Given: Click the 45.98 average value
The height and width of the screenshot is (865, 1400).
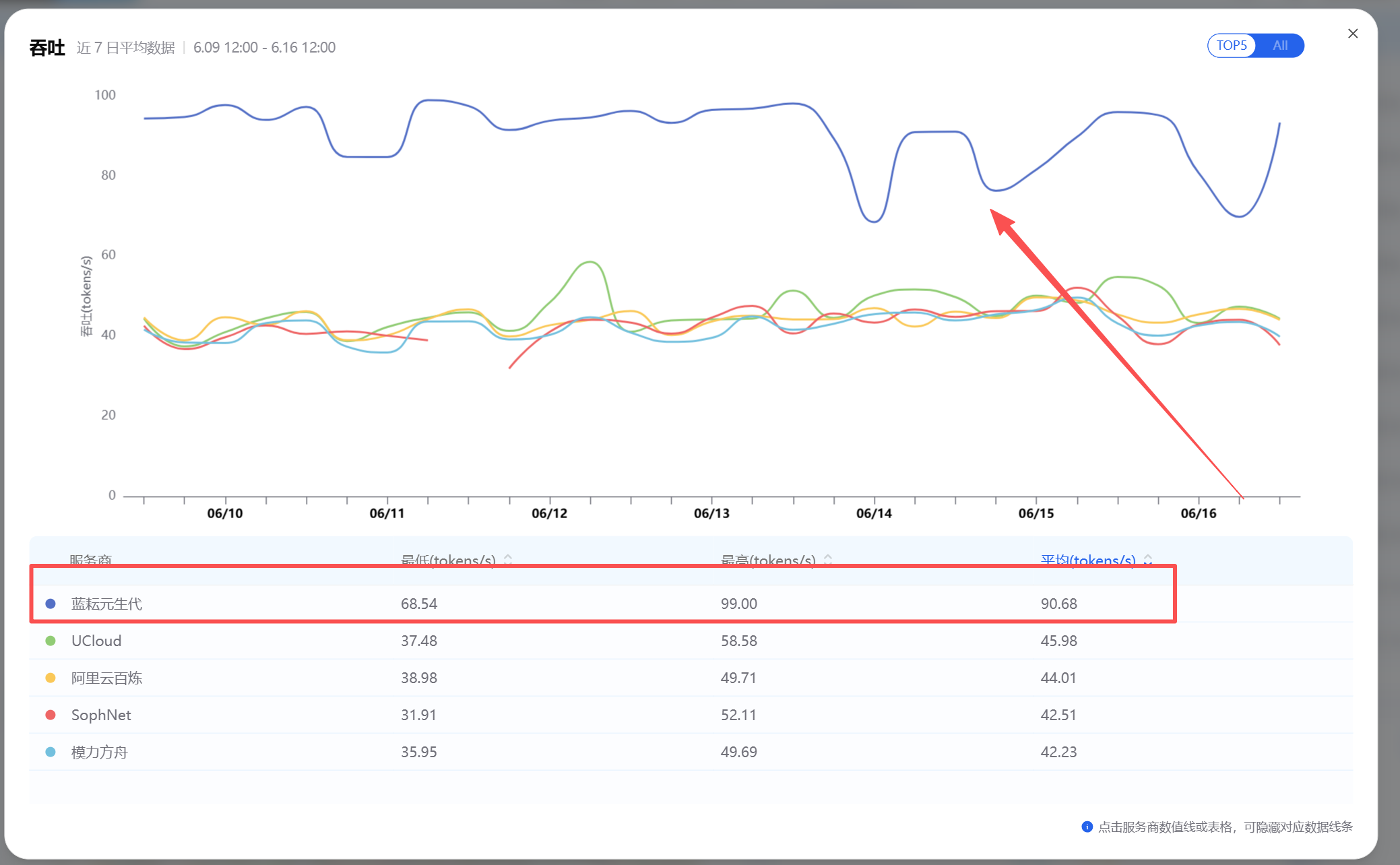Looking at the screenshot, I should point(1059,641).
